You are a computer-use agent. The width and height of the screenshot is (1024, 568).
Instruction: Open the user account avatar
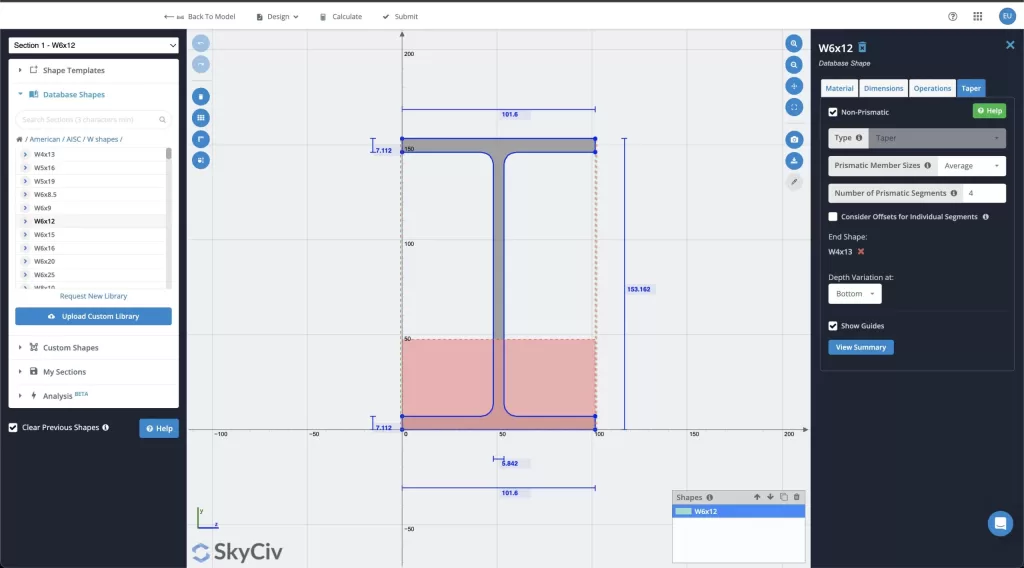coord(1006,16)
